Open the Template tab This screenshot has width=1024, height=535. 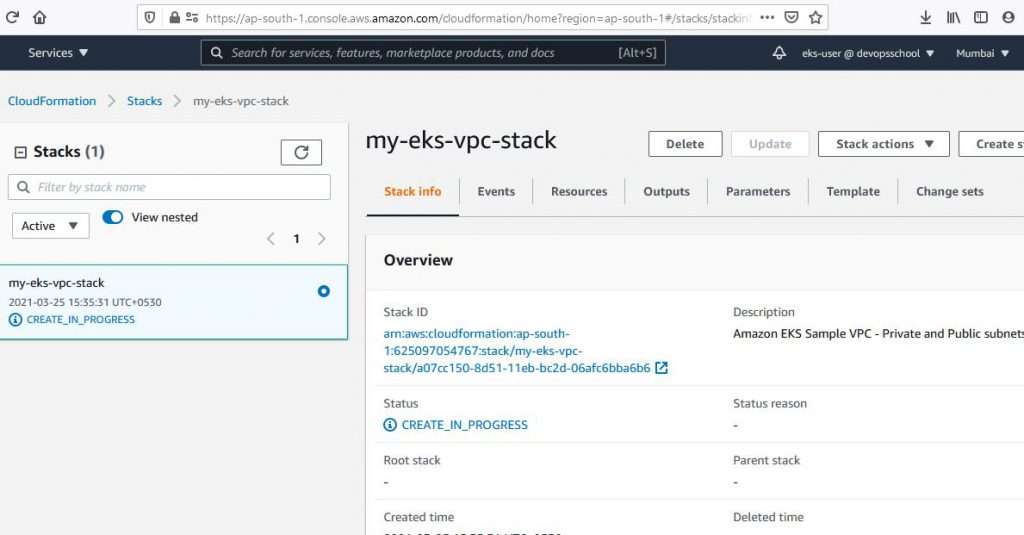click(x=853, y=191)
